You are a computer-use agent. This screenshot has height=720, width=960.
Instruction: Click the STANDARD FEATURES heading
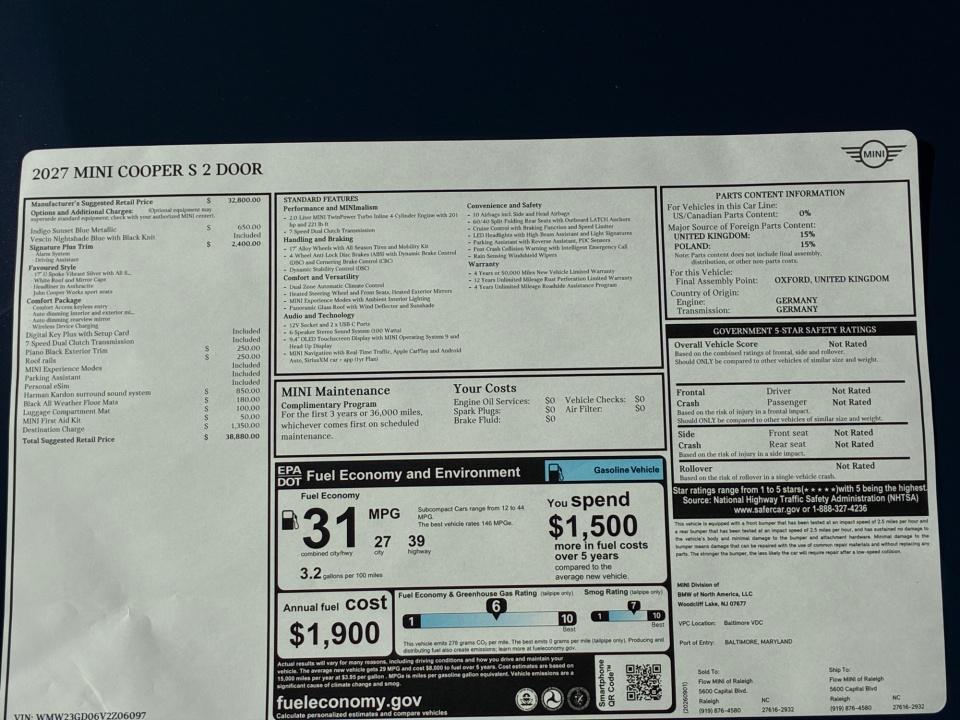coord(321,199)
